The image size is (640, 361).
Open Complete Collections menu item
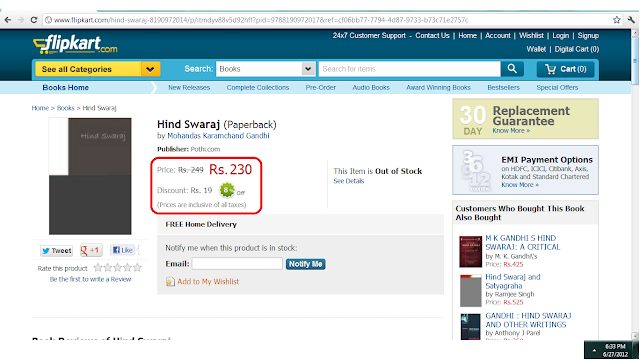tap(258, 87)
